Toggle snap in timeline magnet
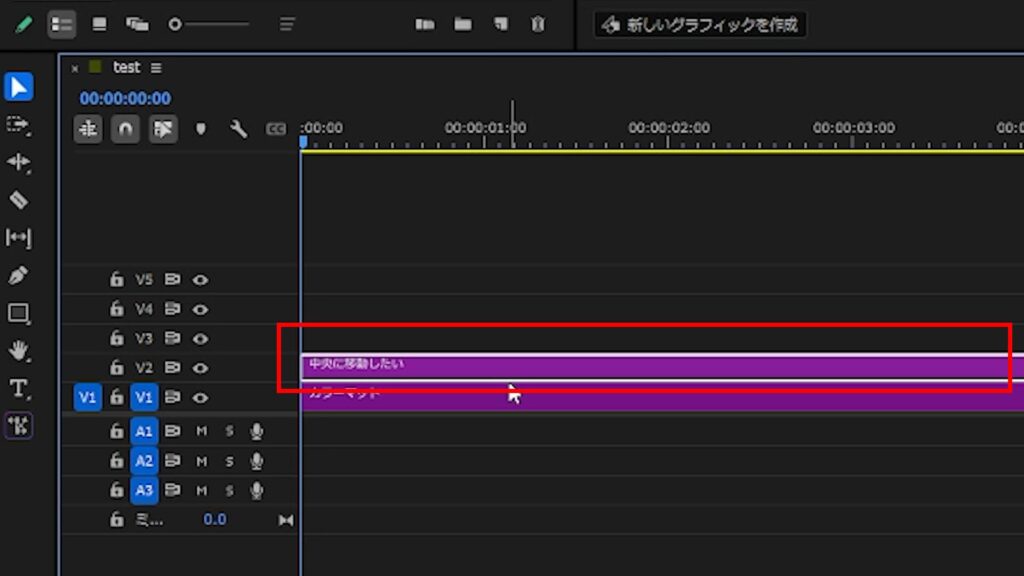 coord(125,129)
